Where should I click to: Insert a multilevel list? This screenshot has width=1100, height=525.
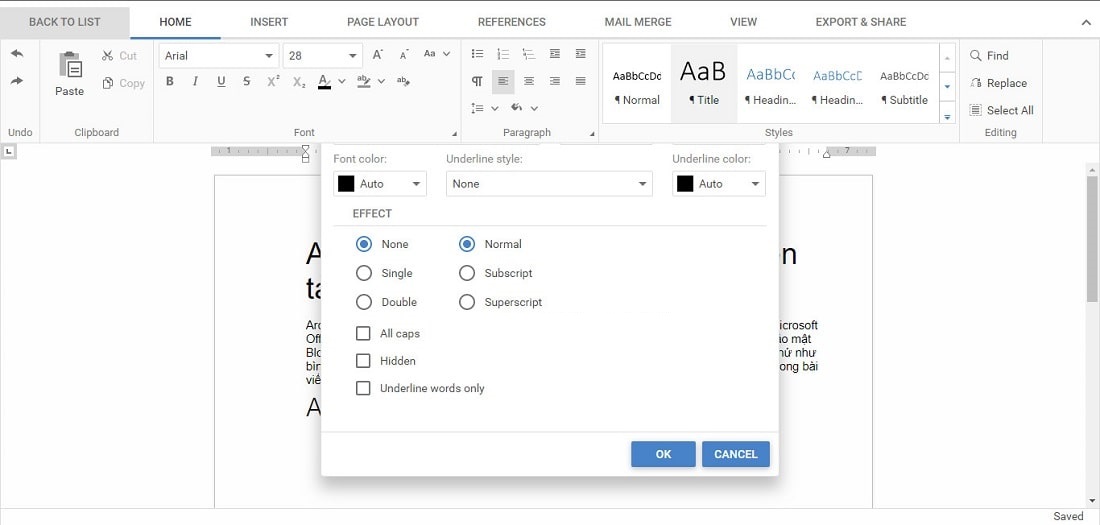(x=529, y=54)
